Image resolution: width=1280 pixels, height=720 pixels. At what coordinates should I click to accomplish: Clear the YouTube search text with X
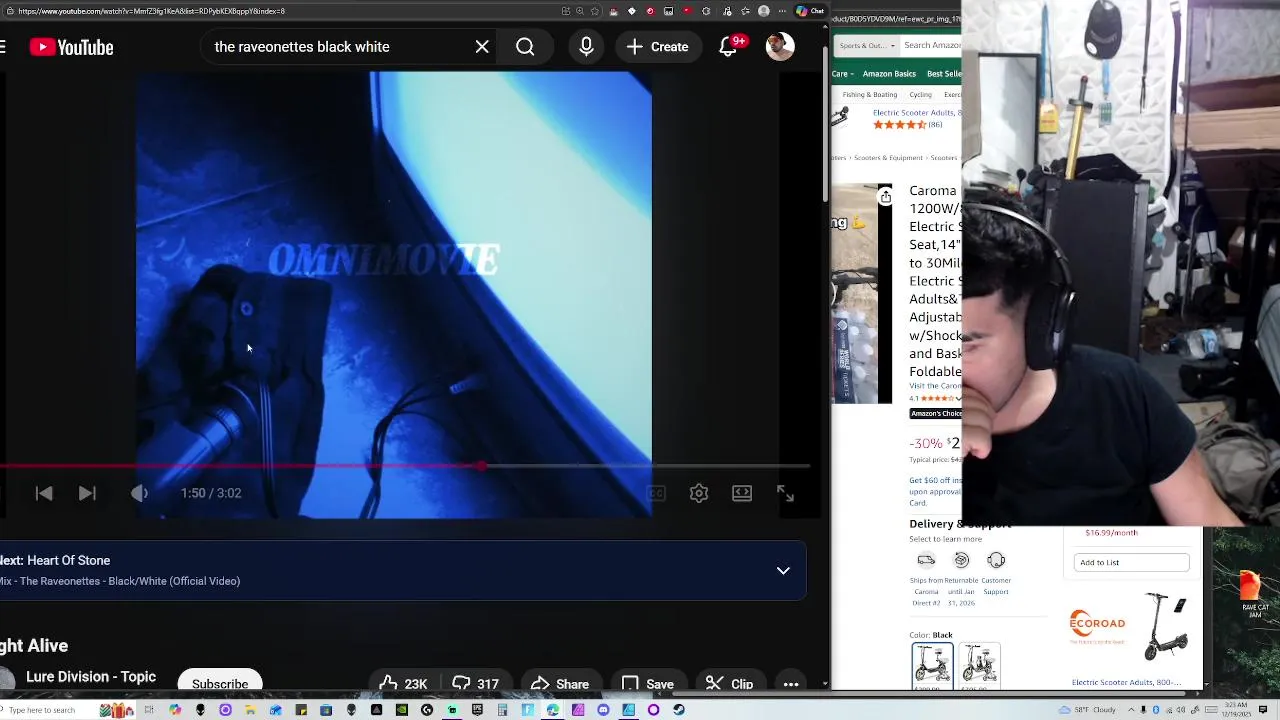(x=482, y=47)
